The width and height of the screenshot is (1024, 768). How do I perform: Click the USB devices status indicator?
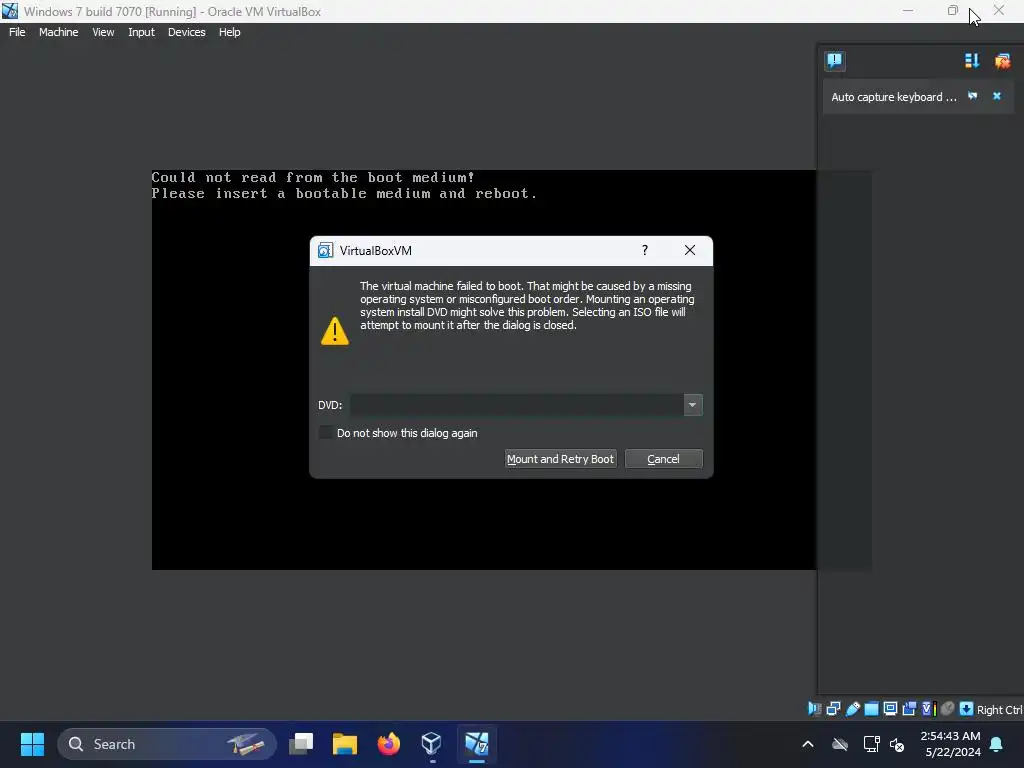[x=852, y=709]
